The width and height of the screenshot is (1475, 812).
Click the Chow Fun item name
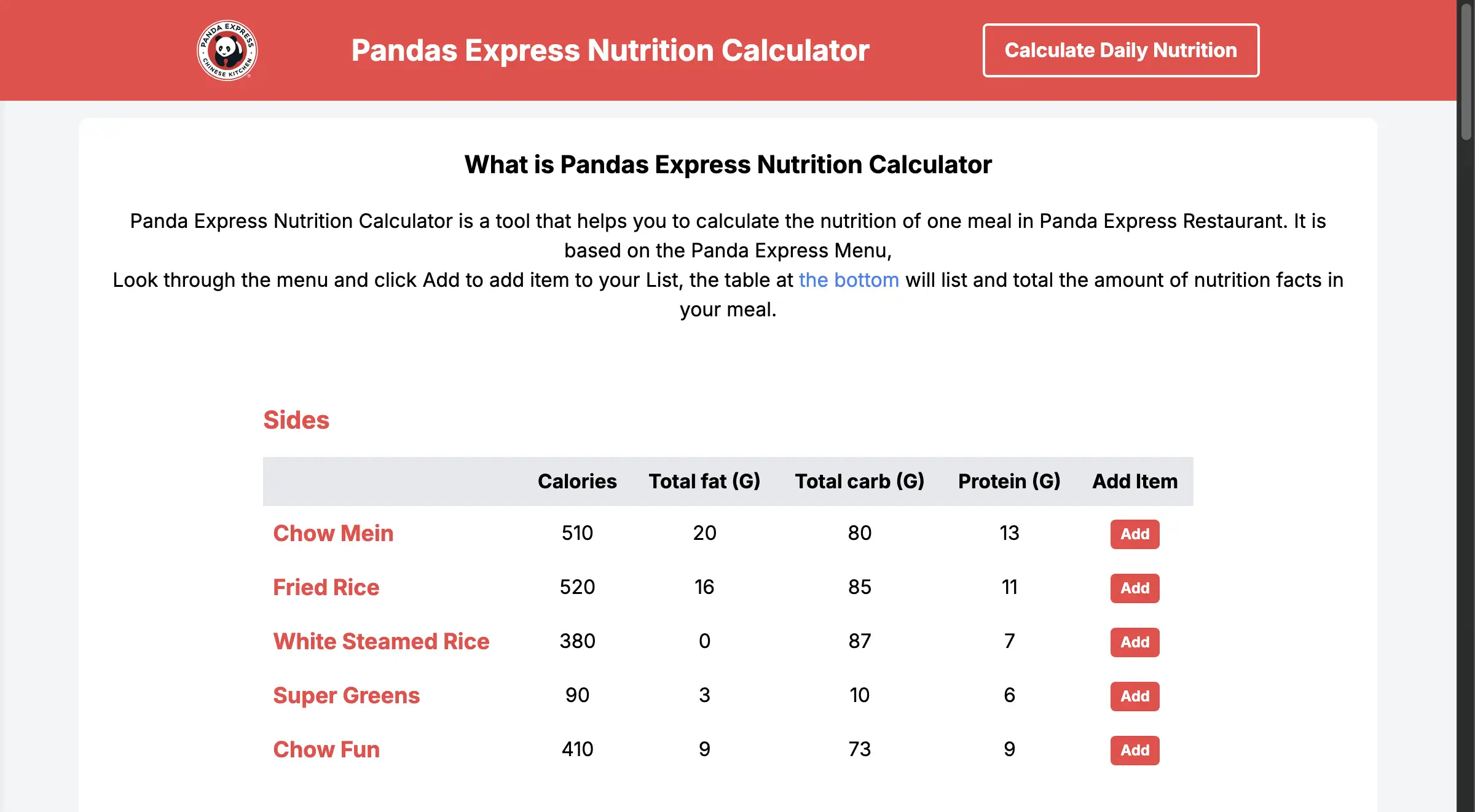pos(326,749)
